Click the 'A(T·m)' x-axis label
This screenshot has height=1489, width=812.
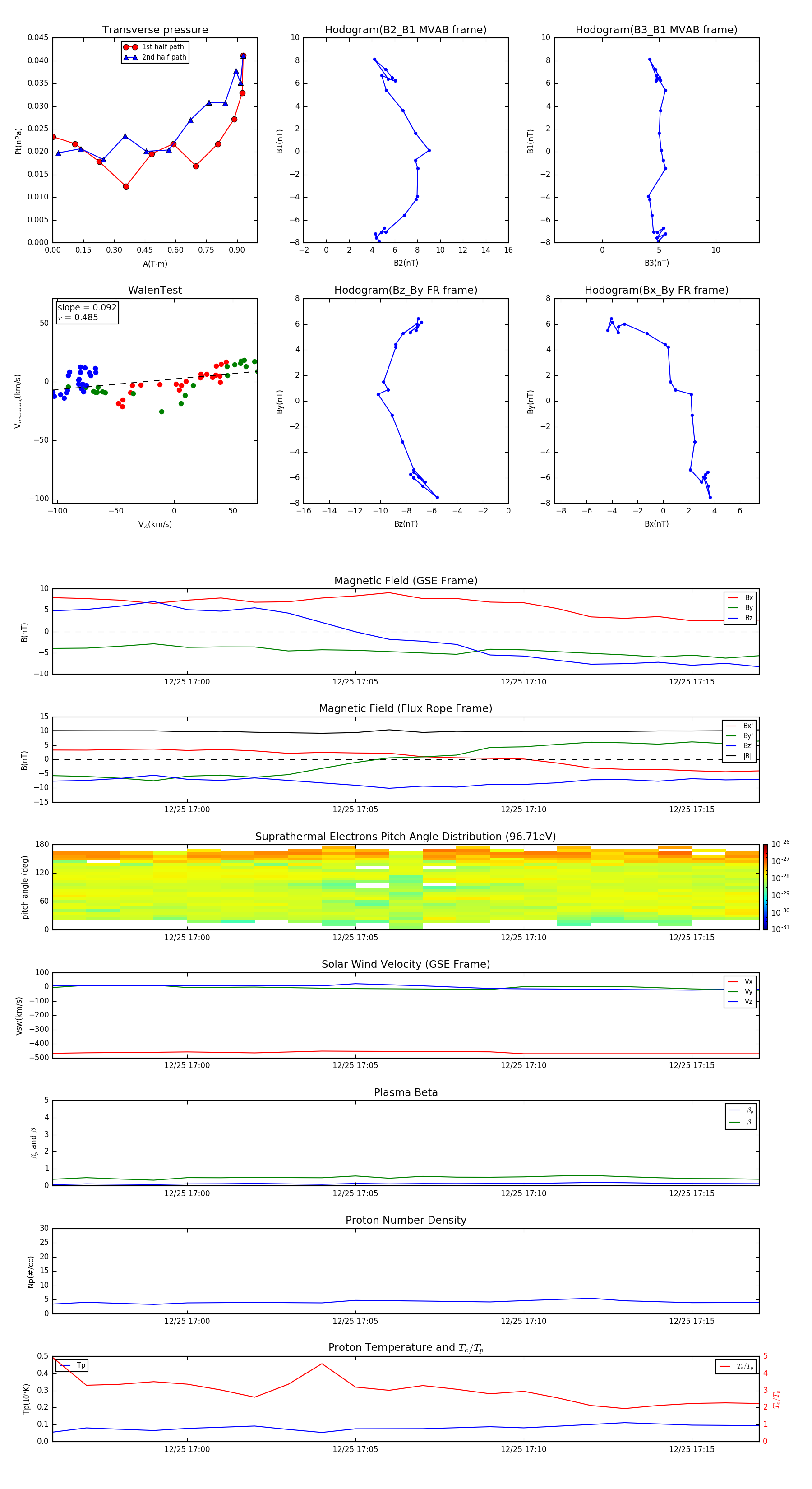[155, 264]
